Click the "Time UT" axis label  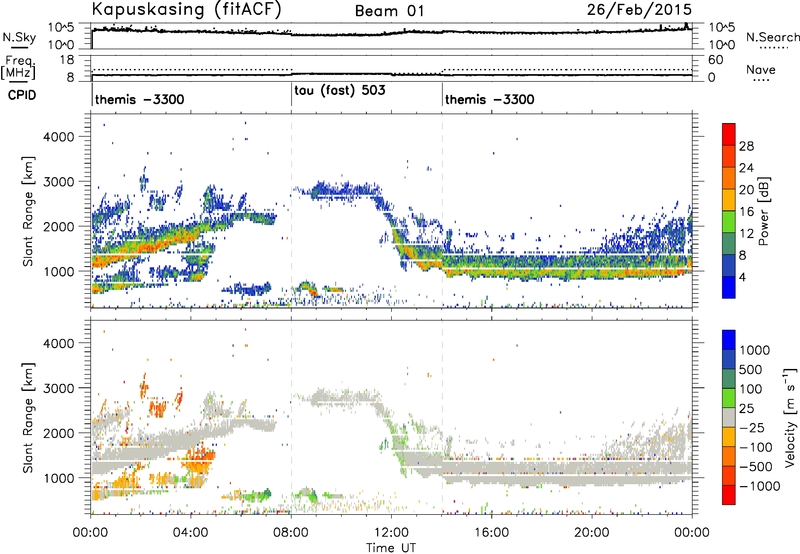point(391,548)
